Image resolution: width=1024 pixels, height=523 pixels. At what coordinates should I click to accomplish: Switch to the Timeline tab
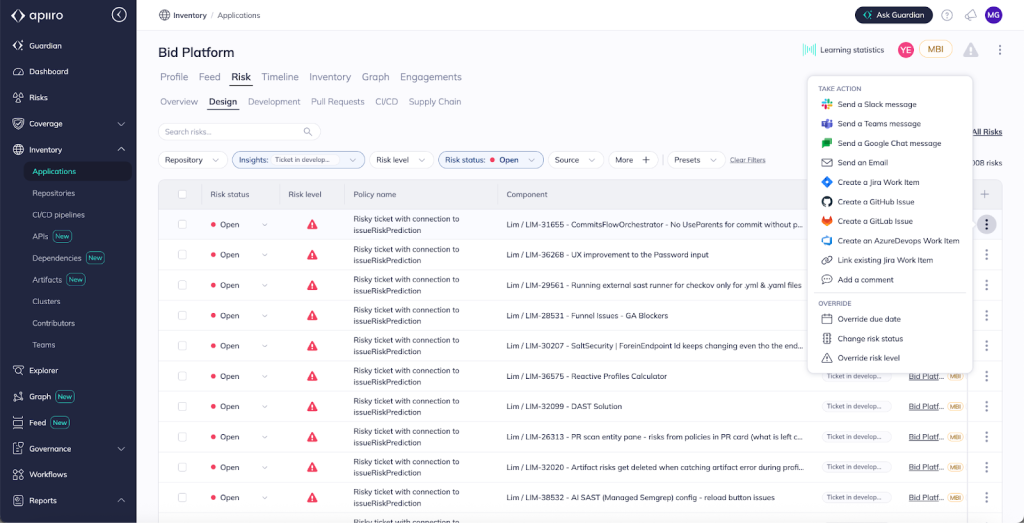[280, 77]
